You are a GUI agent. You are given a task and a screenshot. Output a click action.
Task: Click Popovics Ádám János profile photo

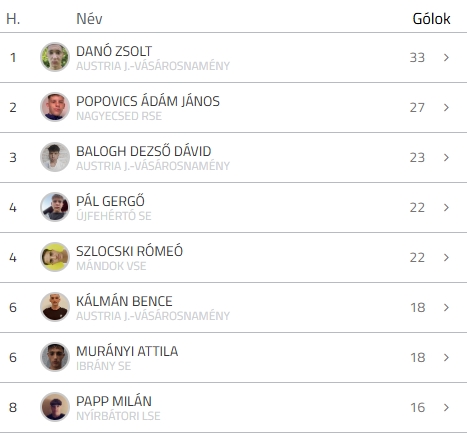pos(55,107)
